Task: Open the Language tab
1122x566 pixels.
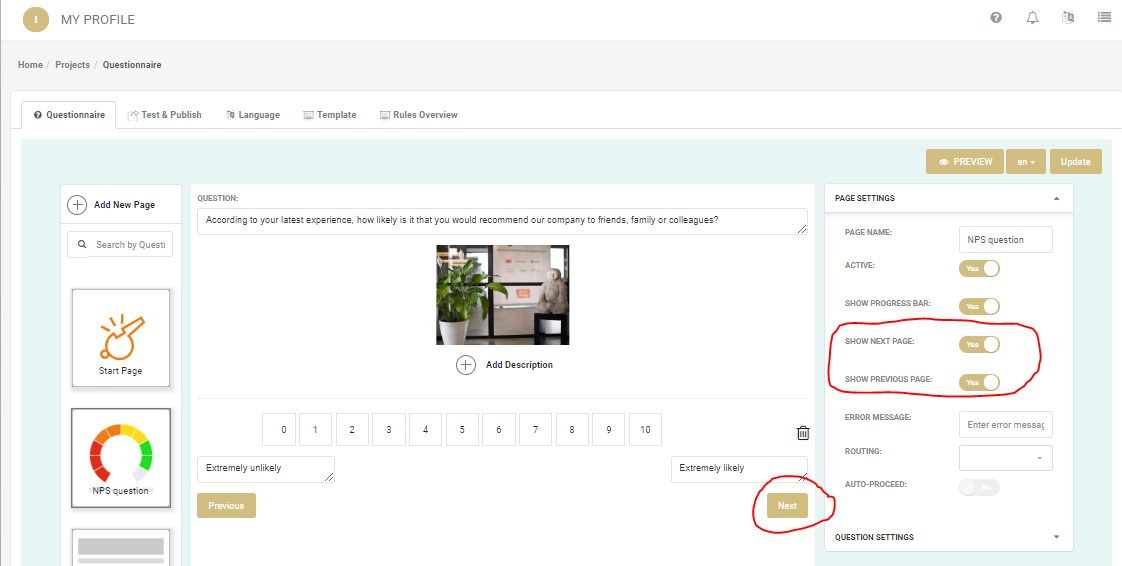Action: [253, 114]
